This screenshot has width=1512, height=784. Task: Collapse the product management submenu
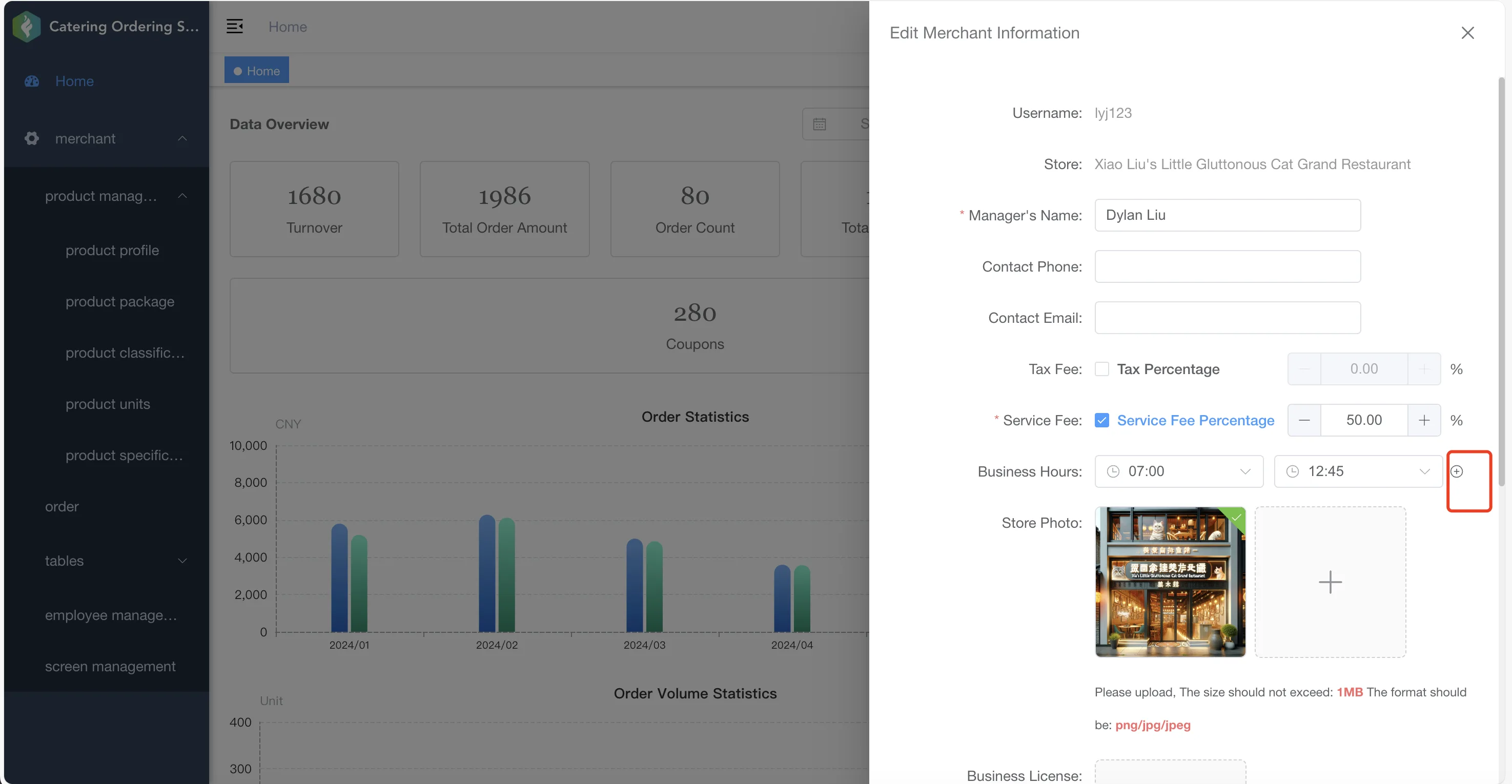182,196
